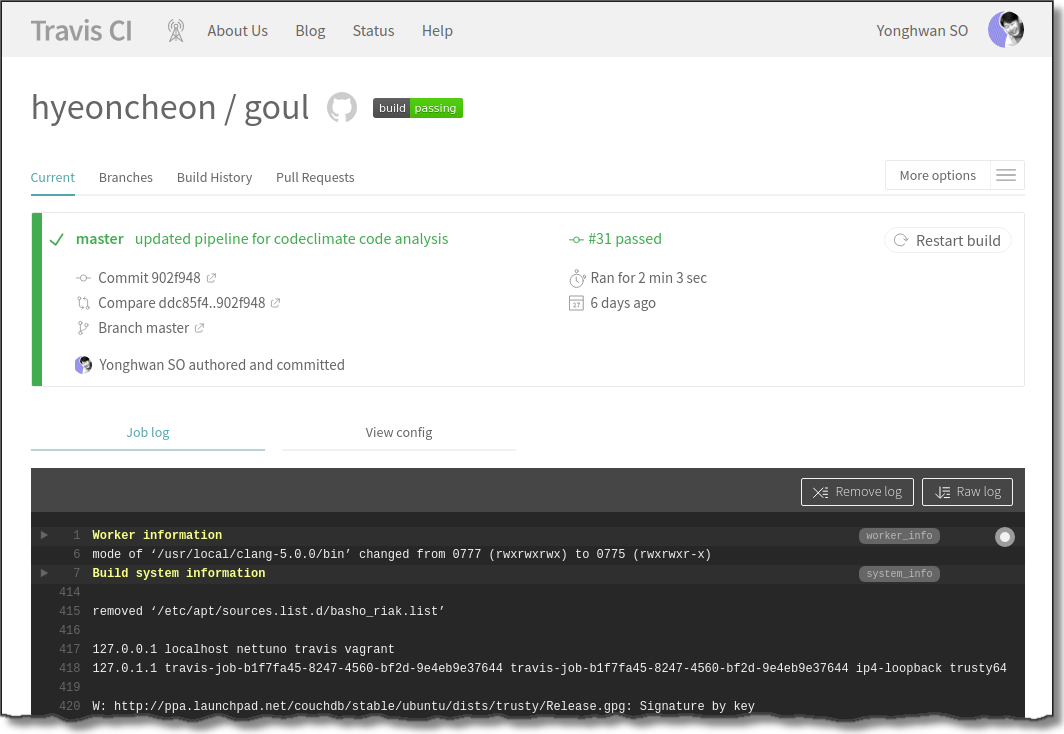Click the broadcast tower icon in header
The width and height of the screenshot is (1064, 734).
[x=176, y=31]
